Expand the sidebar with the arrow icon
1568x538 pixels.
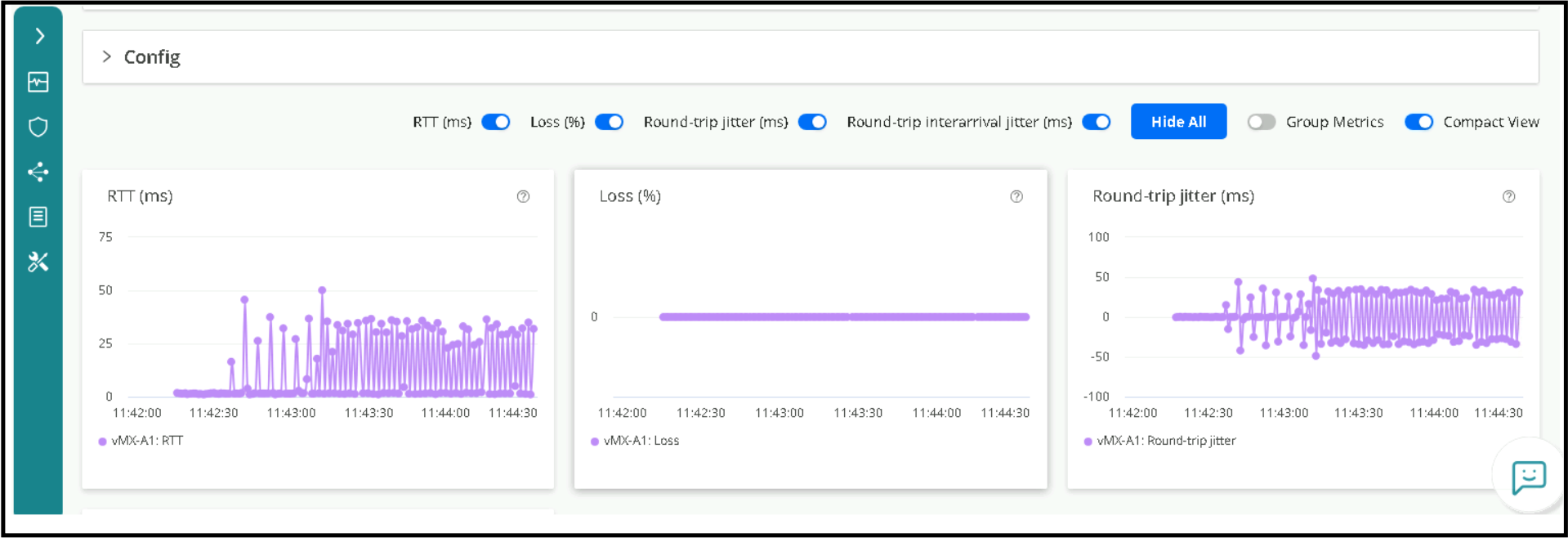coord(39,36)
